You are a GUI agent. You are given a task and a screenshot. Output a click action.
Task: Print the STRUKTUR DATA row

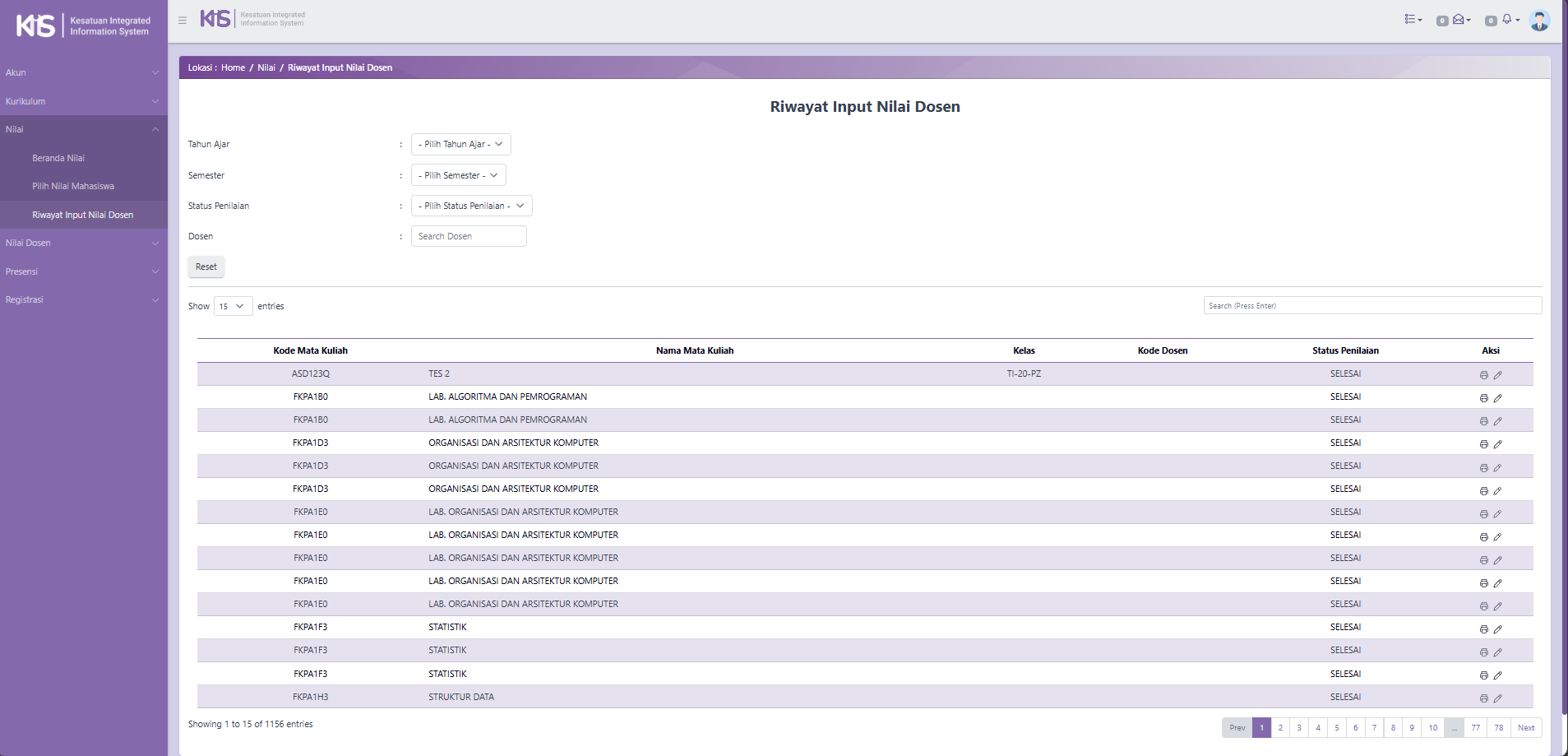pos(1483,698)
